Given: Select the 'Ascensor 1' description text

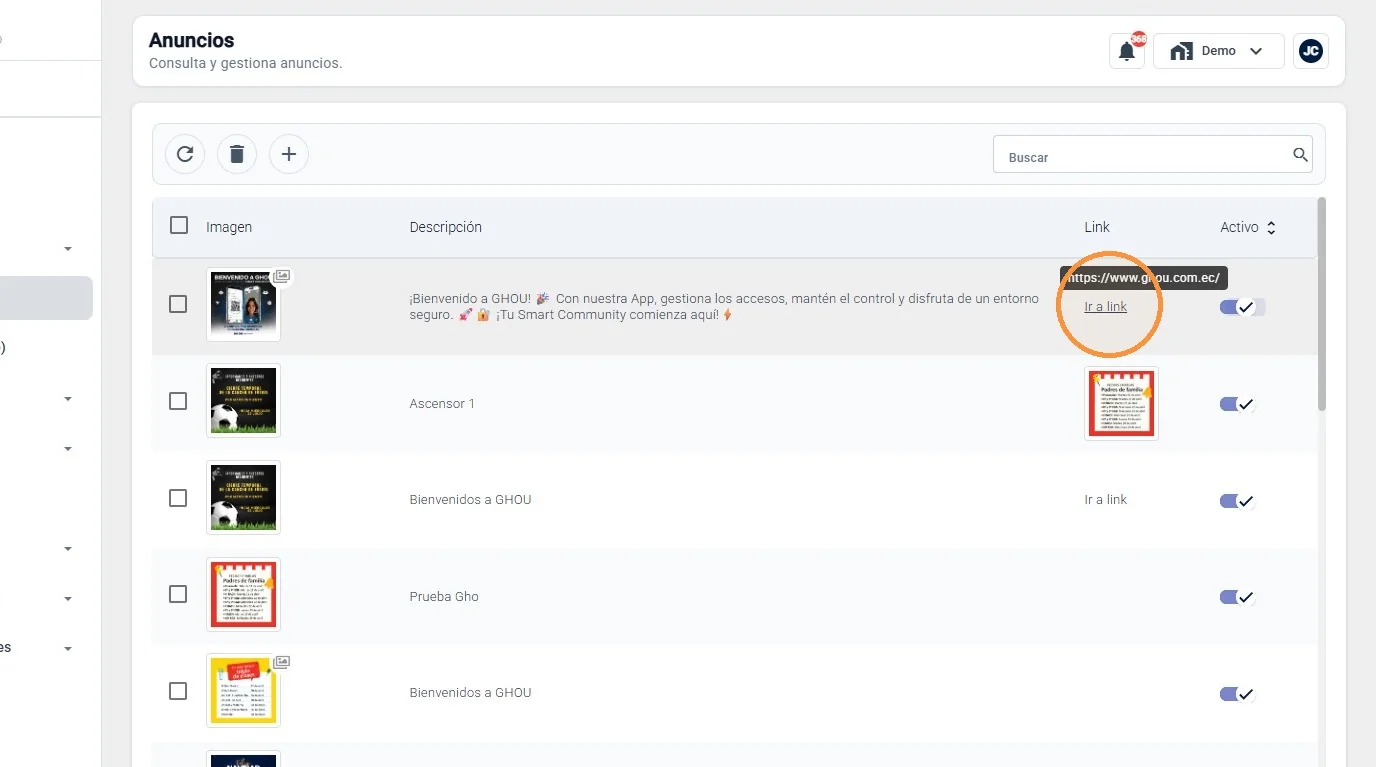Looking at the screenshot, I should 442,404.
